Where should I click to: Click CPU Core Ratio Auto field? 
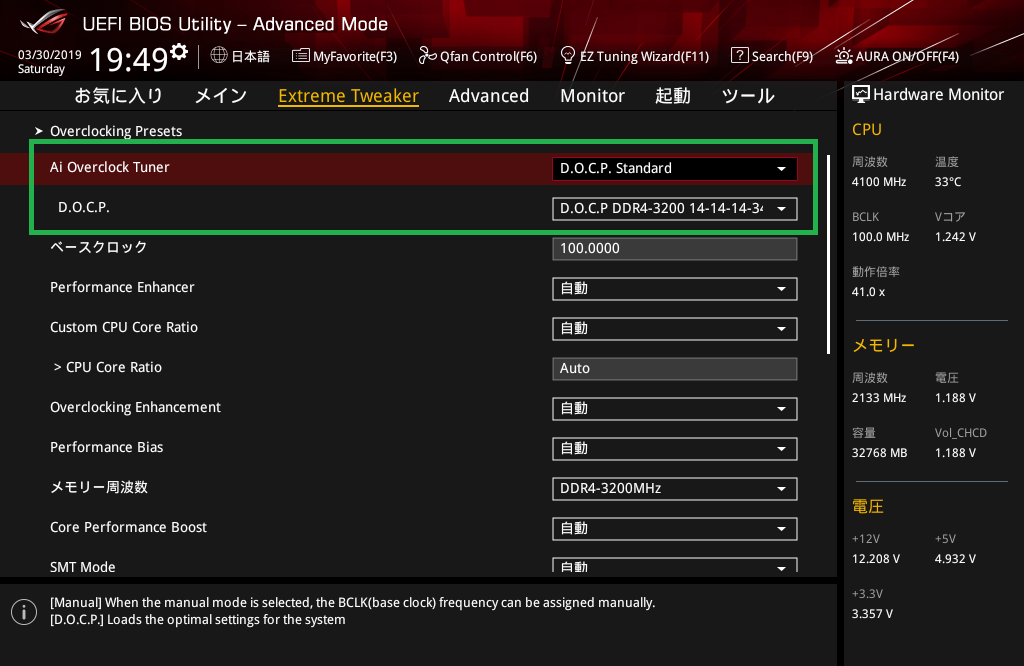pyautogui.click(x=675, y=368)
